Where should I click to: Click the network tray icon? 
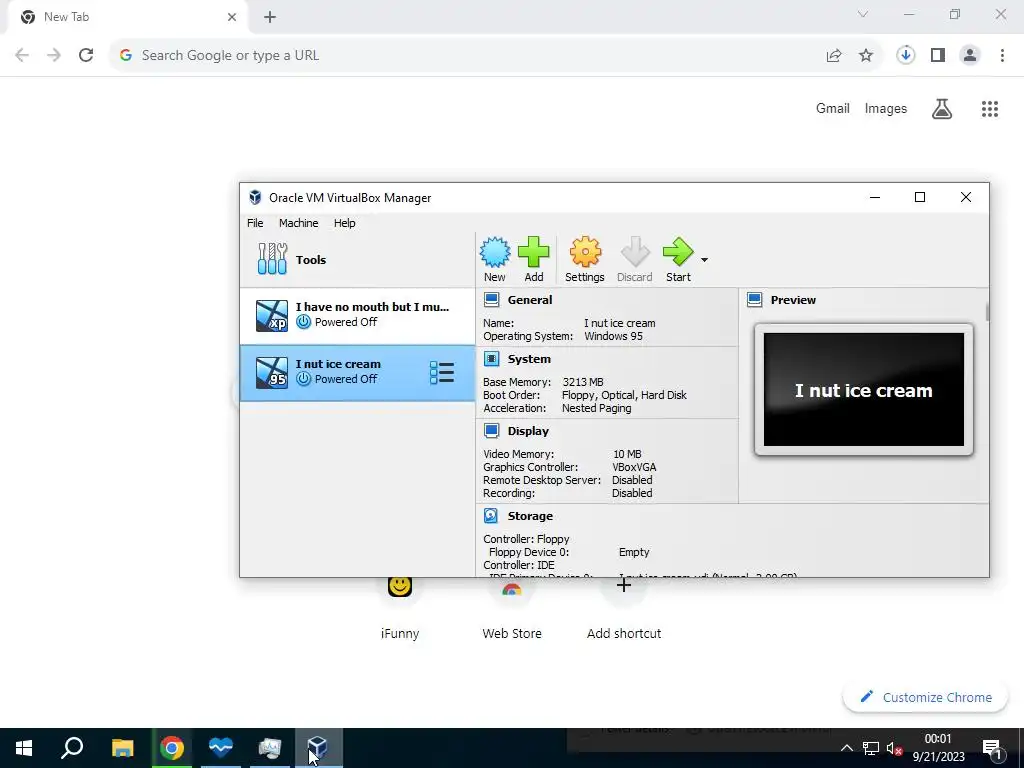tap(871, 748)
